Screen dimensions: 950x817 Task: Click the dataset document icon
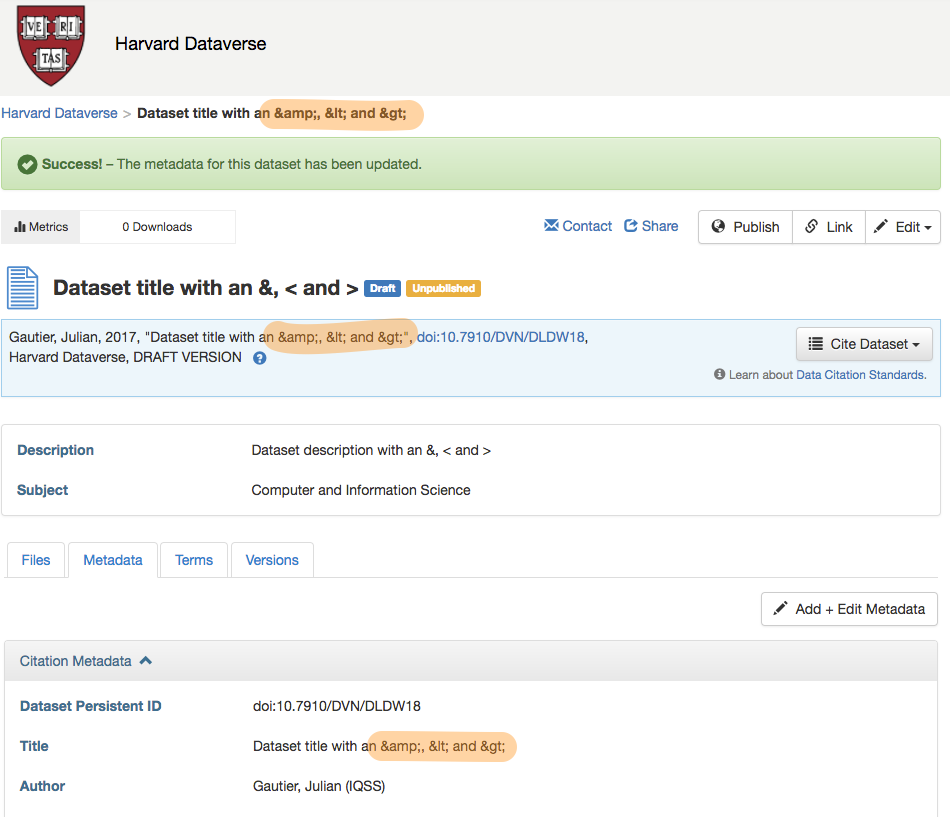[22, 288]
